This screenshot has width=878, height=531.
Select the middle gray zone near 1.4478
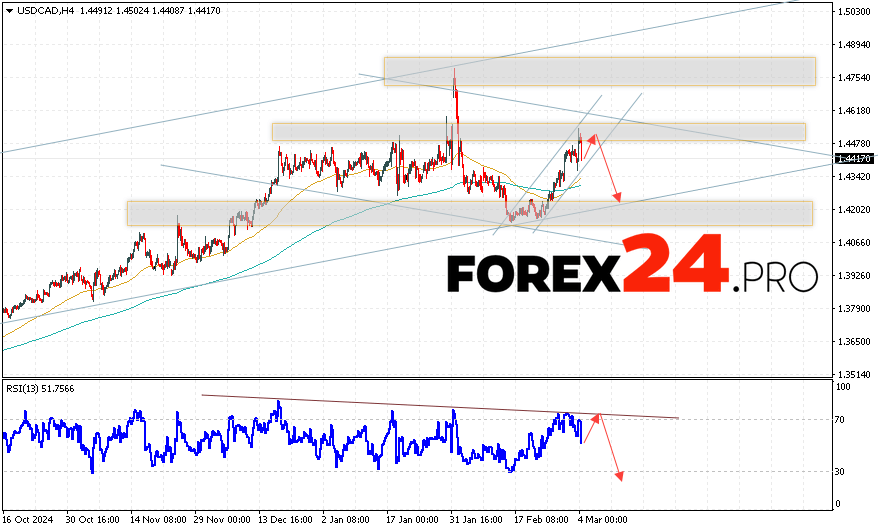[x=538, y=132]
